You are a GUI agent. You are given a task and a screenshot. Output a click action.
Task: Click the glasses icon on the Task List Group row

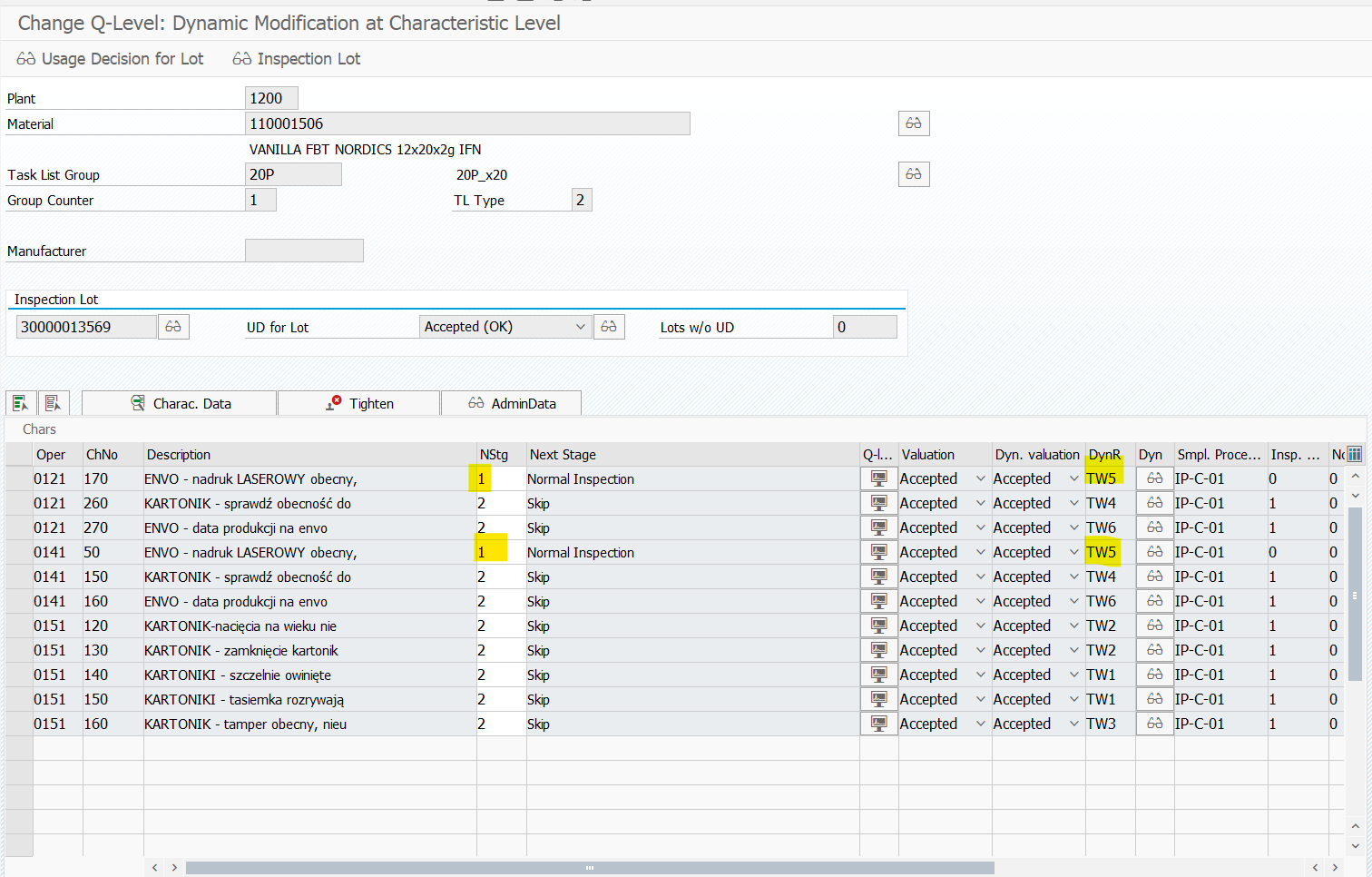(x=914, y=174)
